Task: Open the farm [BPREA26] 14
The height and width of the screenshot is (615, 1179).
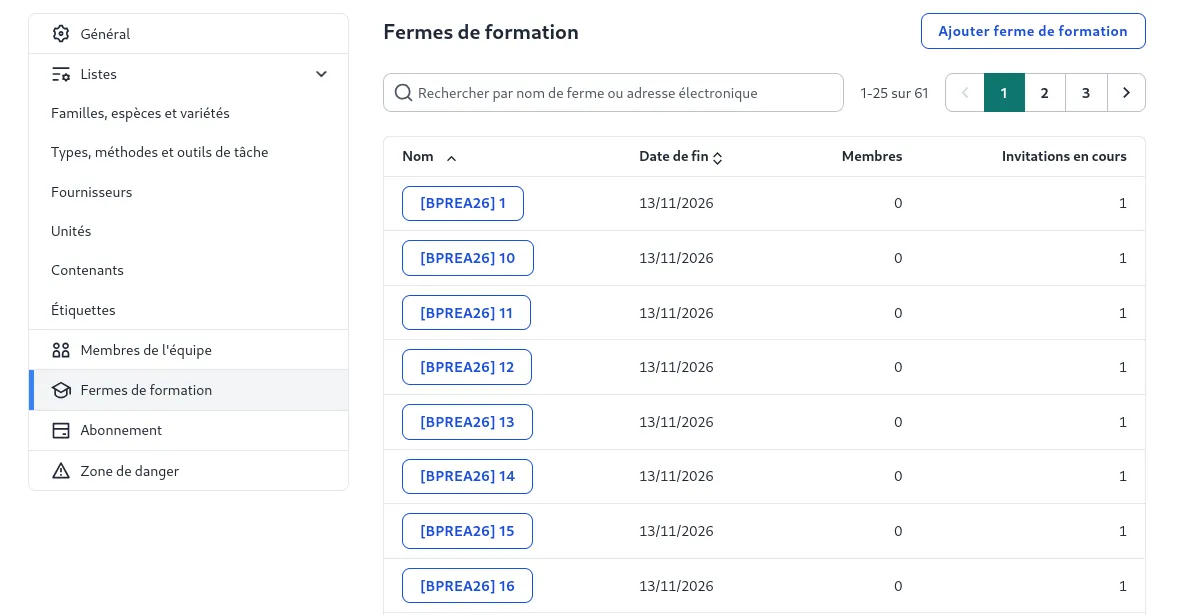Action: [x=467, y=476]
